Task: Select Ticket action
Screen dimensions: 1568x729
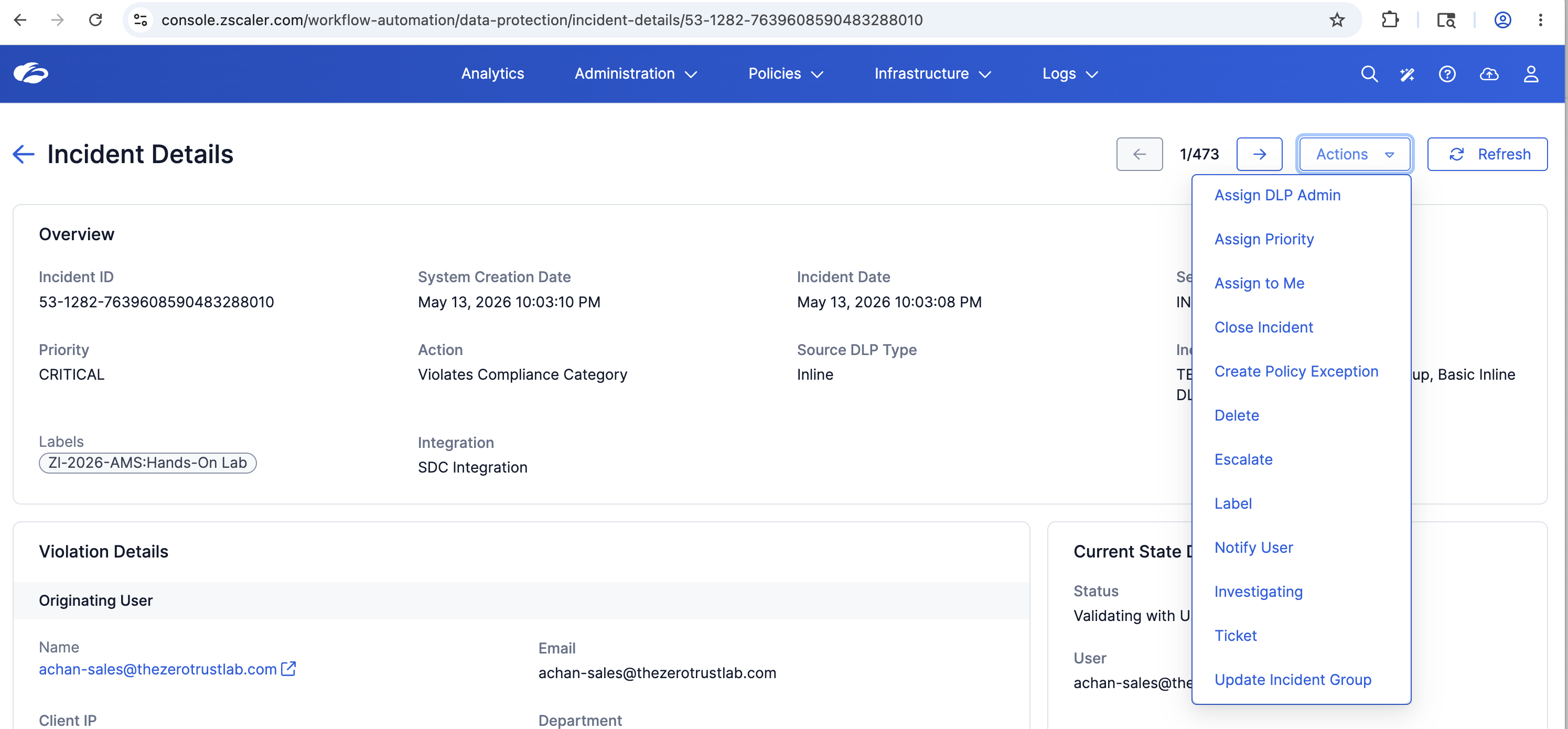Action: coord(1235,636)
